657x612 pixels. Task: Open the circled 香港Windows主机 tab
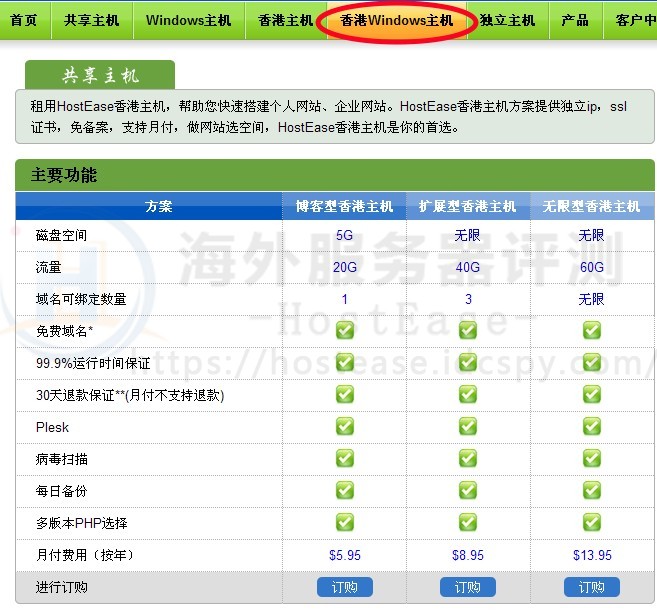pyautogui.click(x=398, y=20)
